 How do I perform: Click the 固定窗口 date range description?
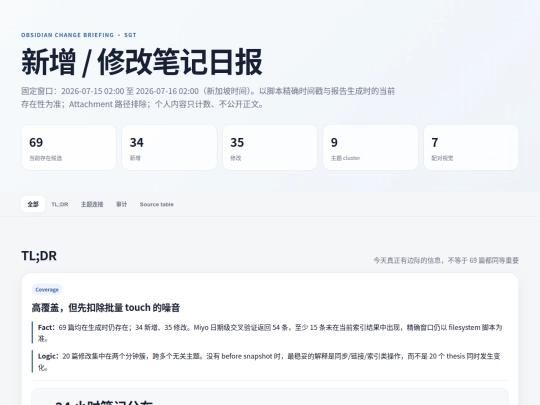pos(208,97)
